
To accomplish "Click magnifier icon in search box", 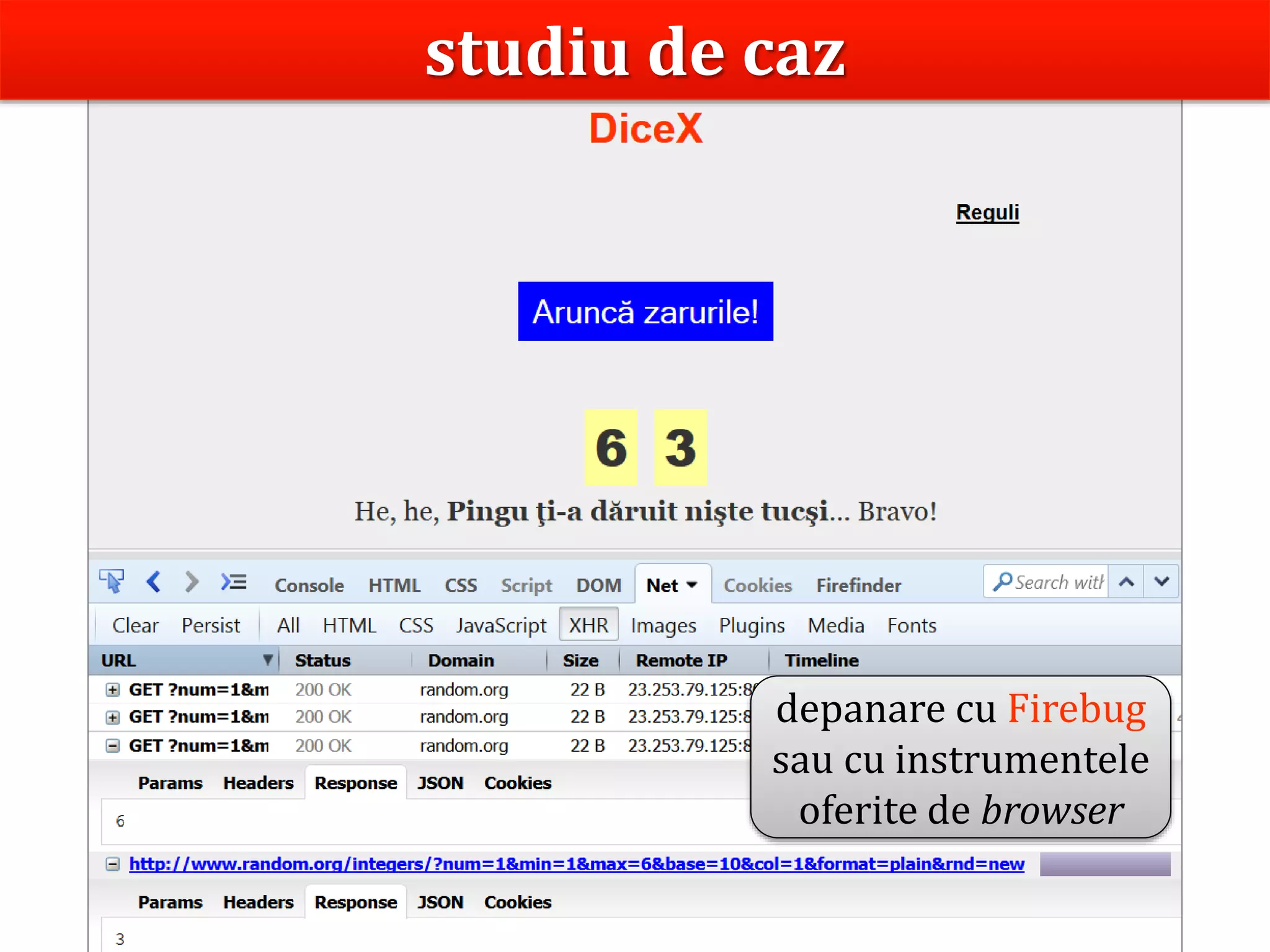I will click(x=1002, y=581).
